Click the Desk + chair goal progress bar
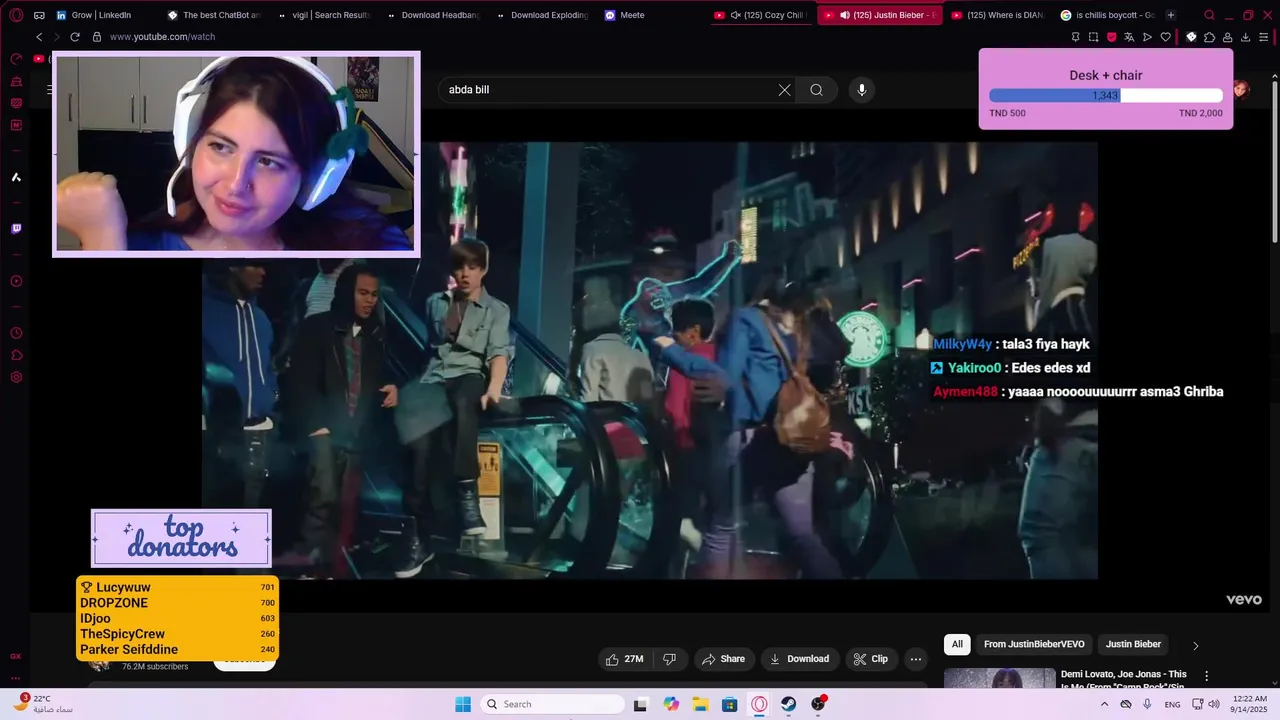This screenshot has width=1280, height=720. [1105, 96]
